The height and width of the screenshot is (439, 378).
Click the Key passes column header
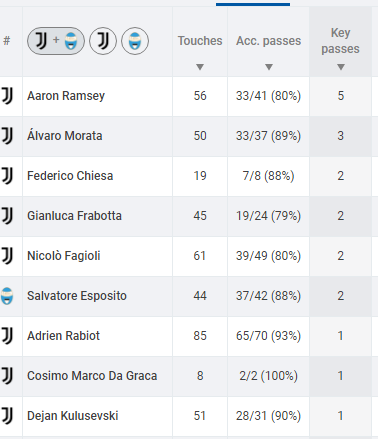click(340, 41)
